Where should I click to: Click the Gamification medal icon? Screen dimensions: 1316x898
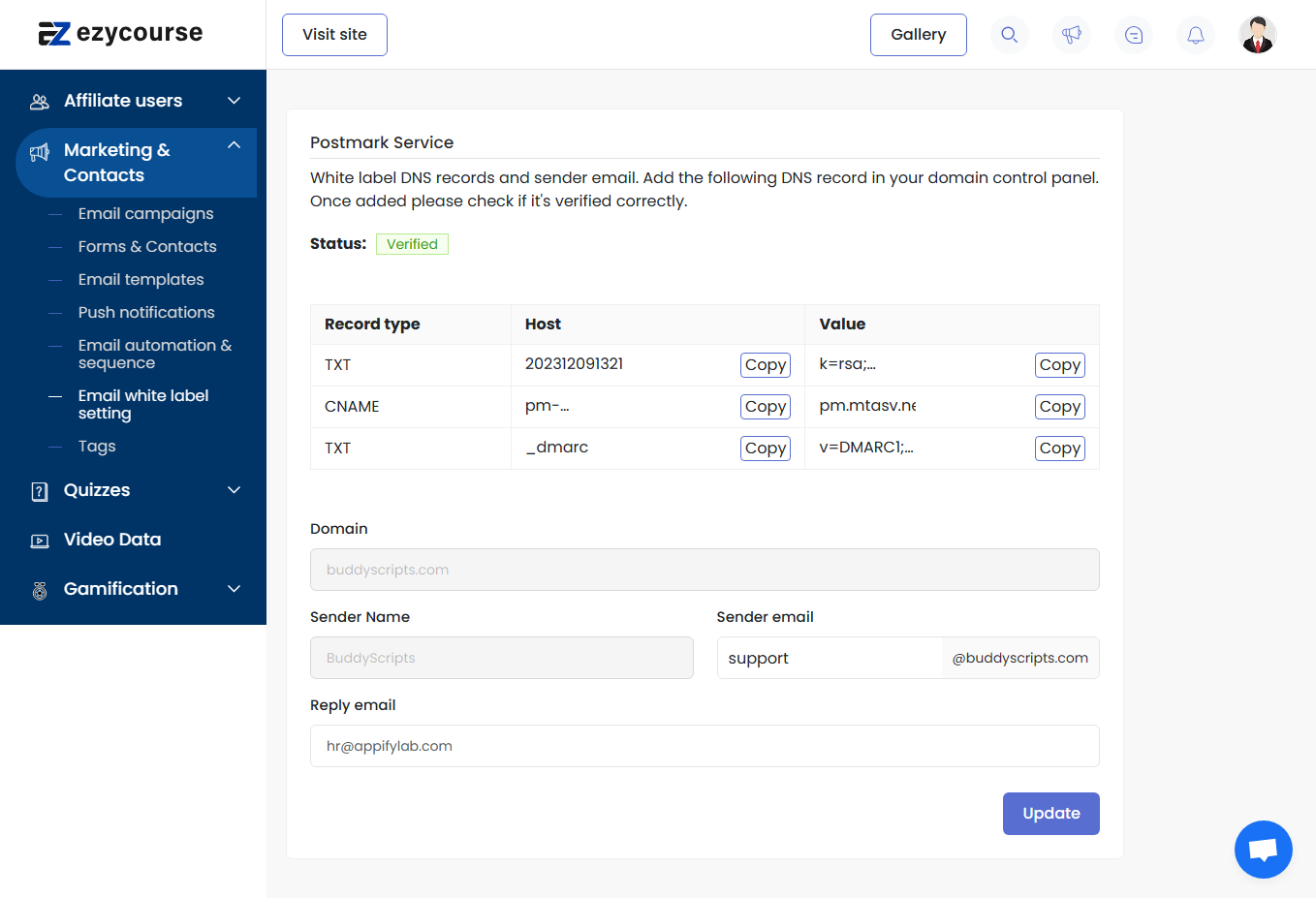(x=40, y=590)
